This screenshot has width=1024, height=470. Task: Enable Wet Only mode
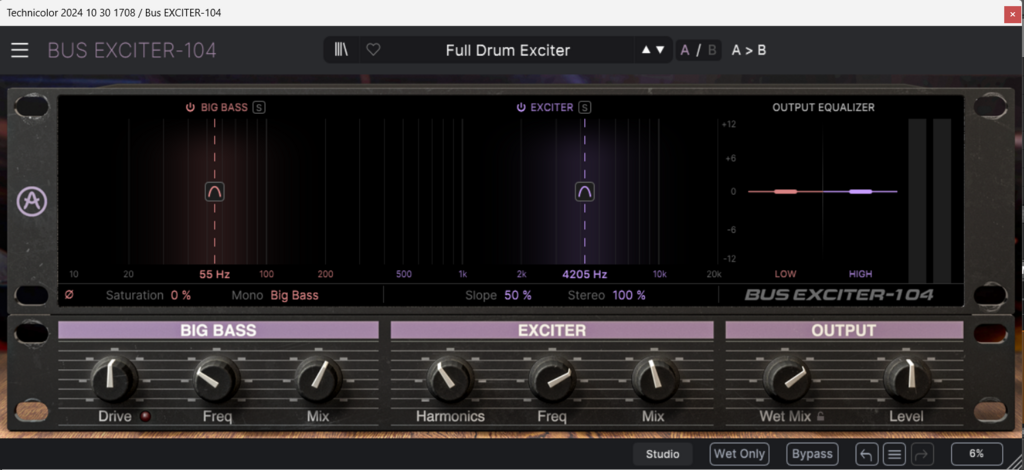click(x=739, y=454)
